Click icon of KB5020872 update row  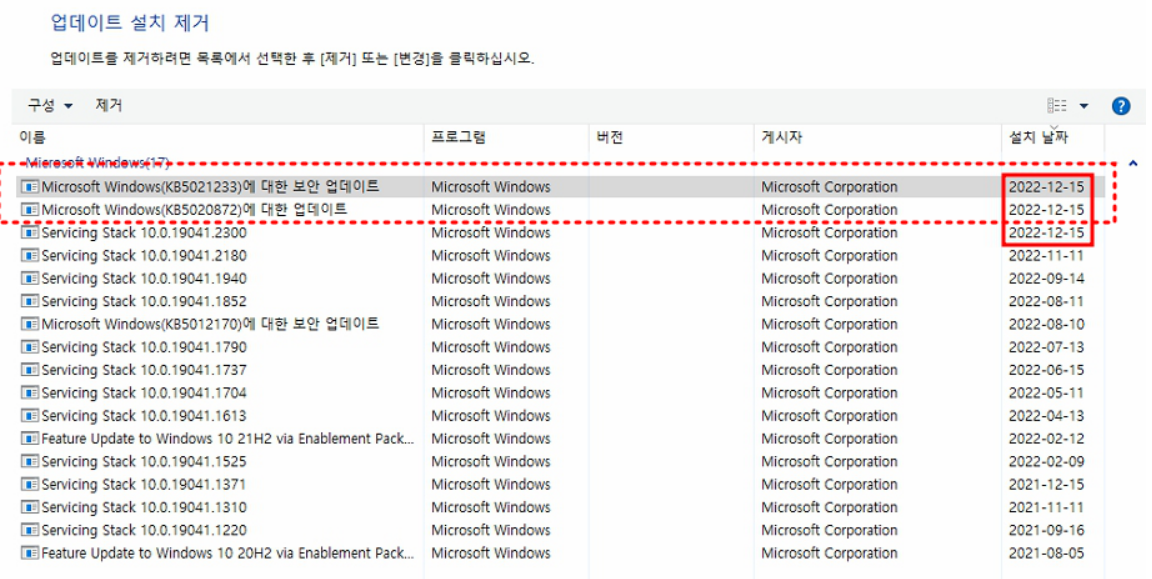tap(30, 209)
